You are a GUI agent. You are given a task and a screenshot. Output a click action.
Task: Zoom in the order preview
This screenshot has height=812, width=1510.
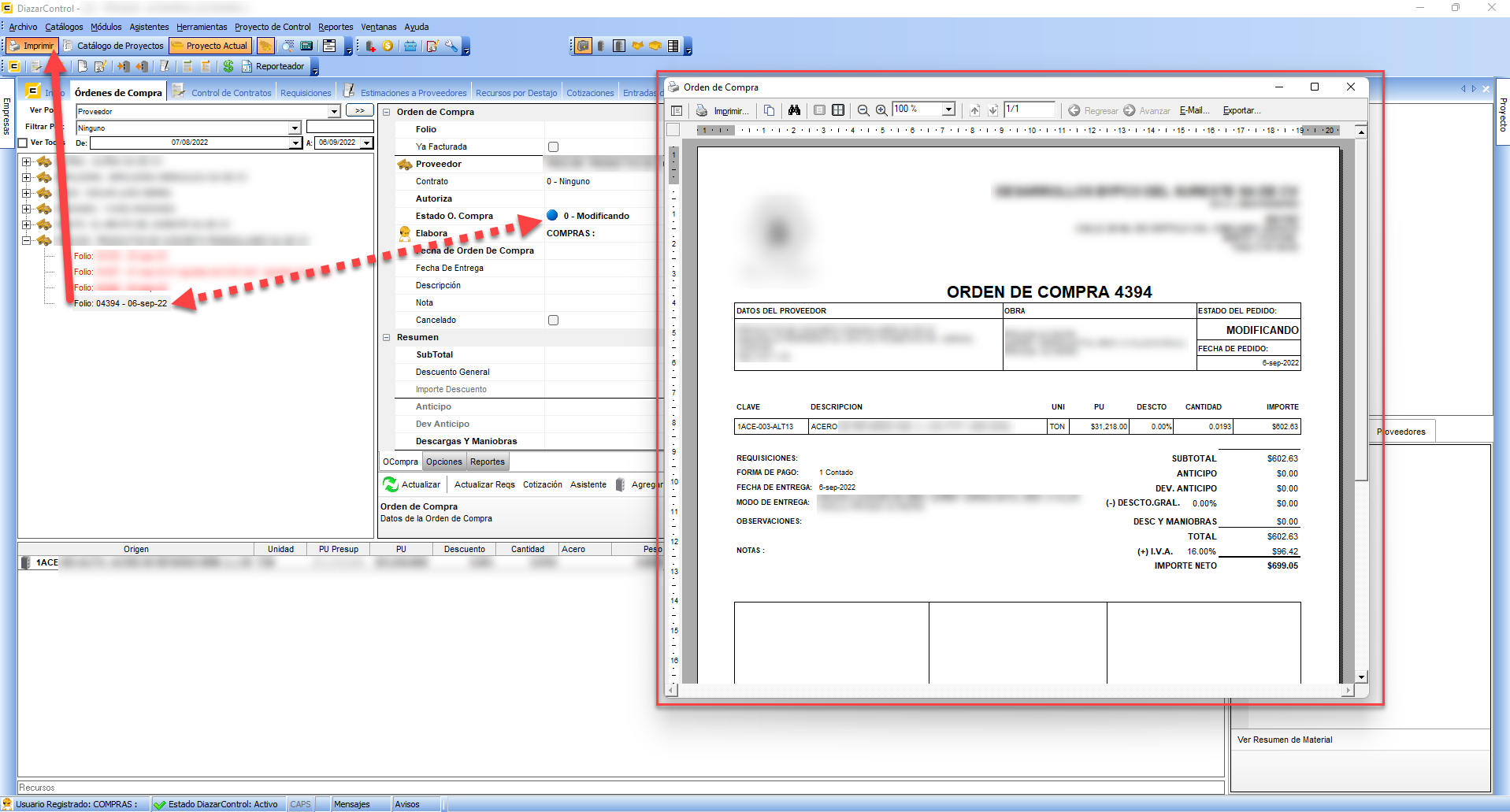[881, 110]
